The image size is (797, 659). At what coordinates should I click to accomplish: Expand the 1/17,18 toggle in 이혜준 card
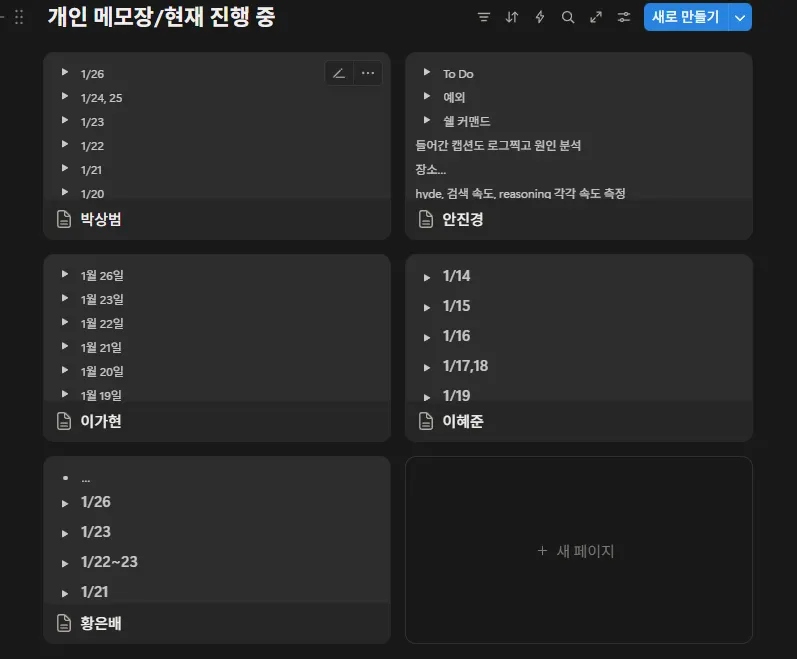(x=427, y=367)
